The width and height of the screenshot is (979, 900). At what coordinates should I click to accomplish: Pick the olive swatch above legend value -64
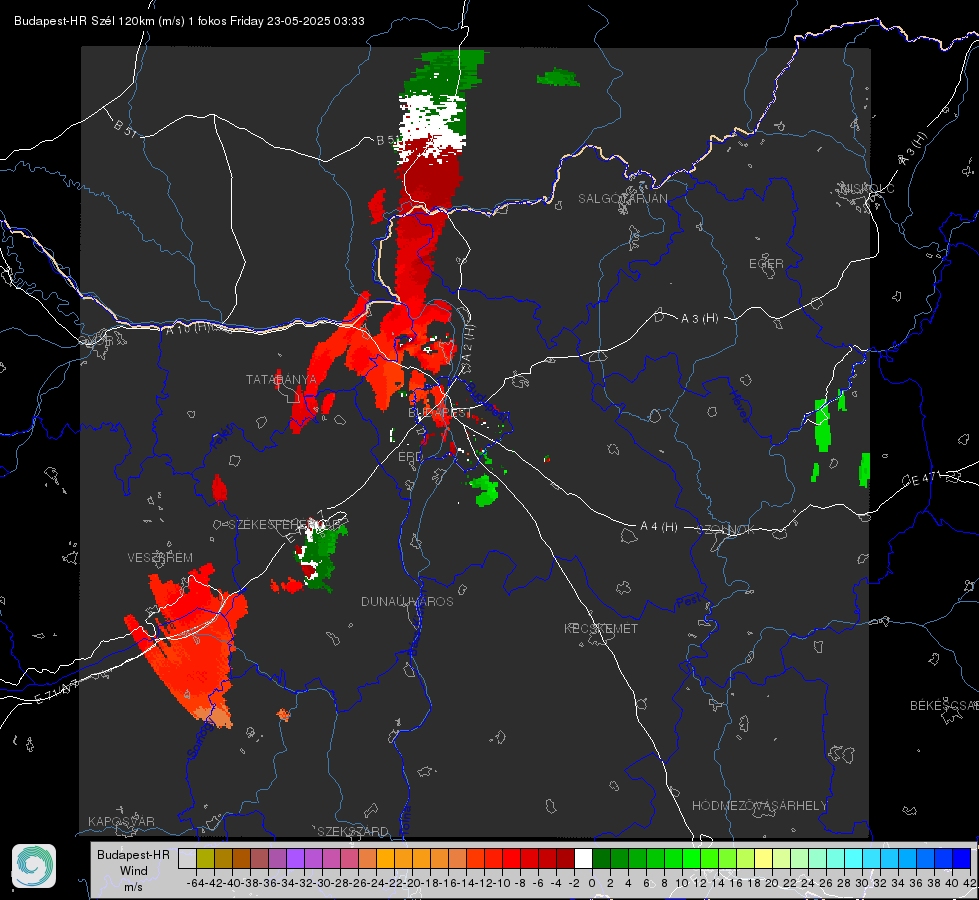coord(205,858)
